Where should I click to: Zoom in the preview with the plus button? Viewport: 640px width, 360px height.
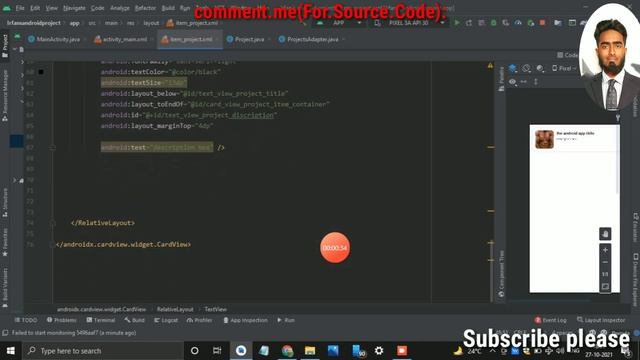coord(605,250)
